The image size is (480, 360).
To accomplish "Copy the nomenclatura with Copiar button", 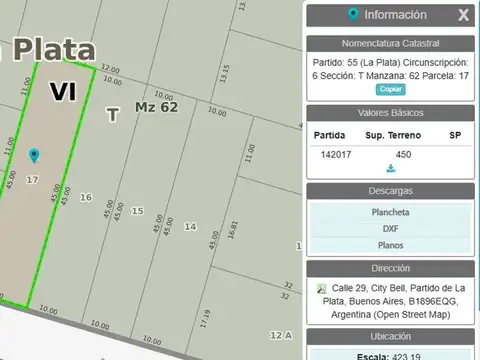I will click(x=391, y=89).
